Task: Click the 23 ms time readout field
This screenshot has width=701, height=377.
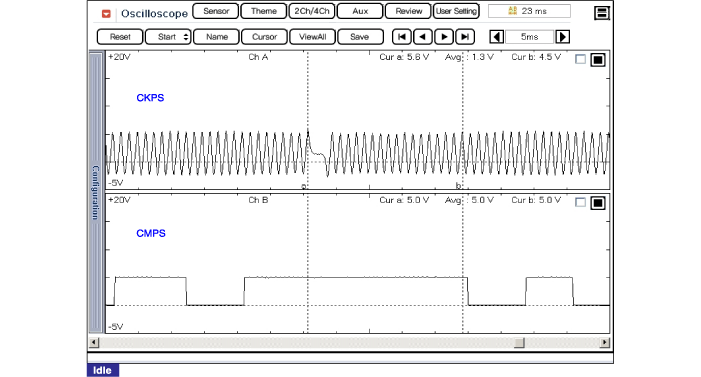Action: click(x=529, y=11)
